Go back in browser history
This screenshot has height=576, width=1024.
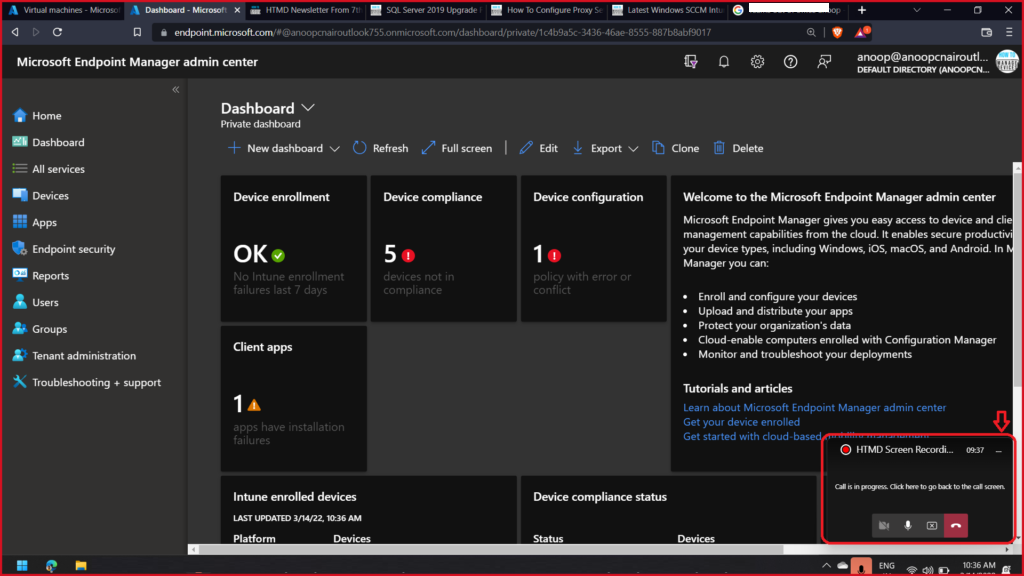tap(15, 32)
